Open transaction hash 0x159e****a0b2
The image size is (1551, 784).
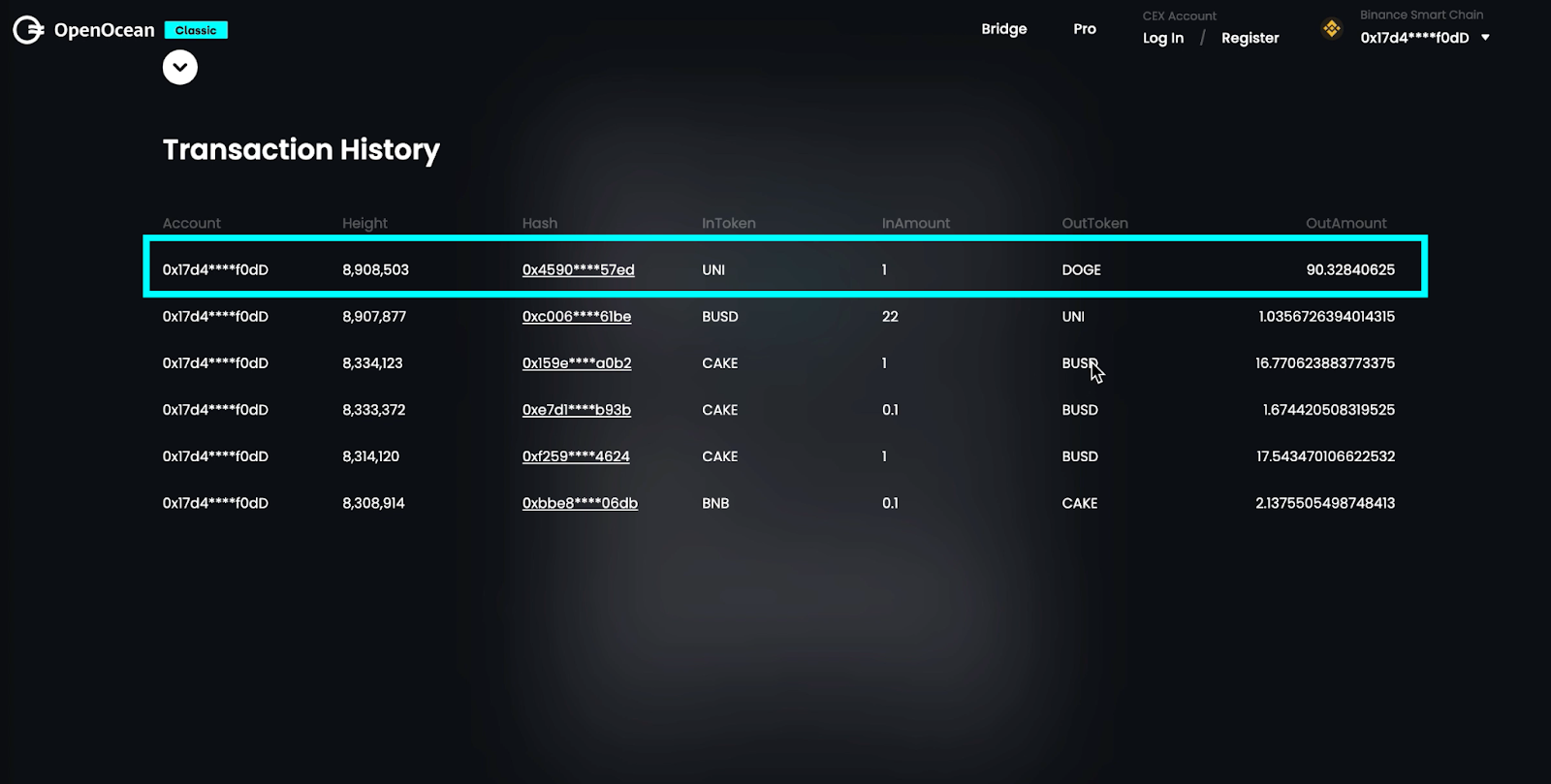point(577,362)
